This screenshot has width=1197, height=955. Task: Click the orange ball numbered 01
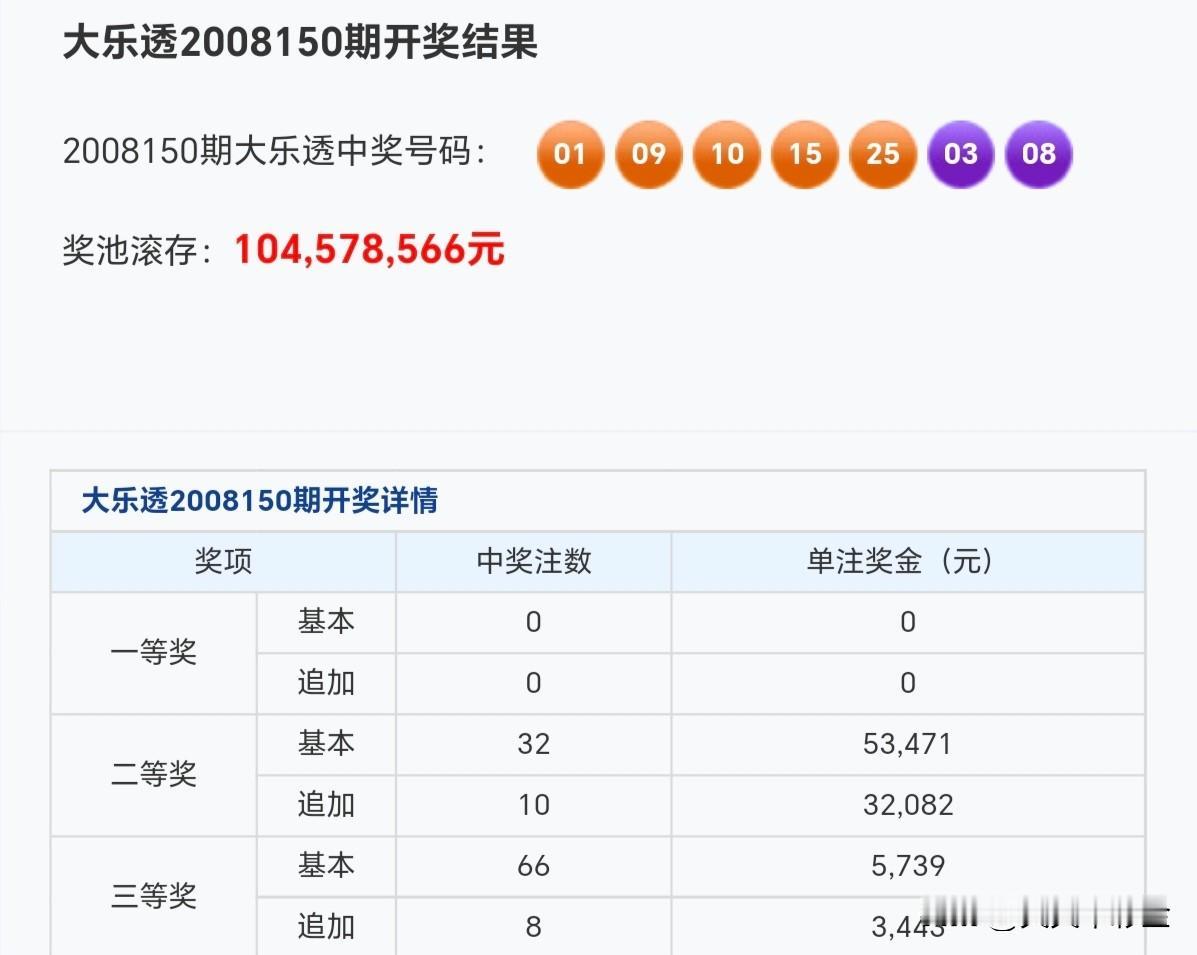[x=570, y=154]
